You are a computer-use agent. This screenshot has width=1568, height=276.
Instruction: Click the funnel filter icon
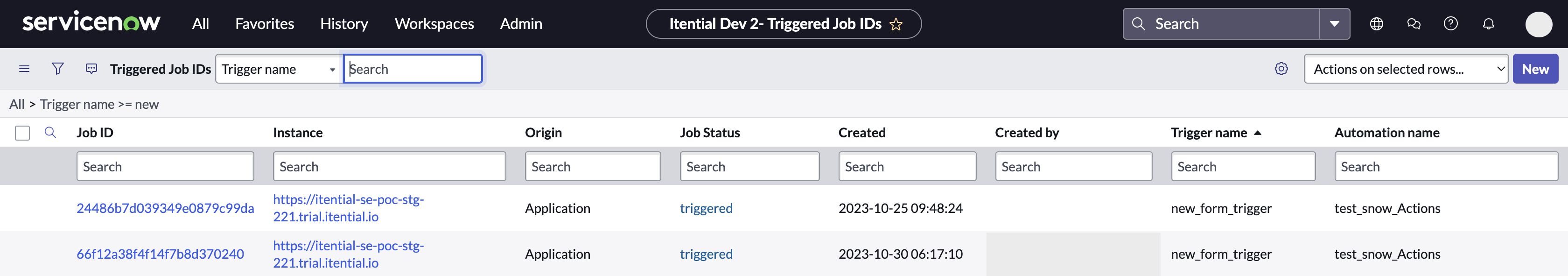pyautogui.click(x=58, y=69)
